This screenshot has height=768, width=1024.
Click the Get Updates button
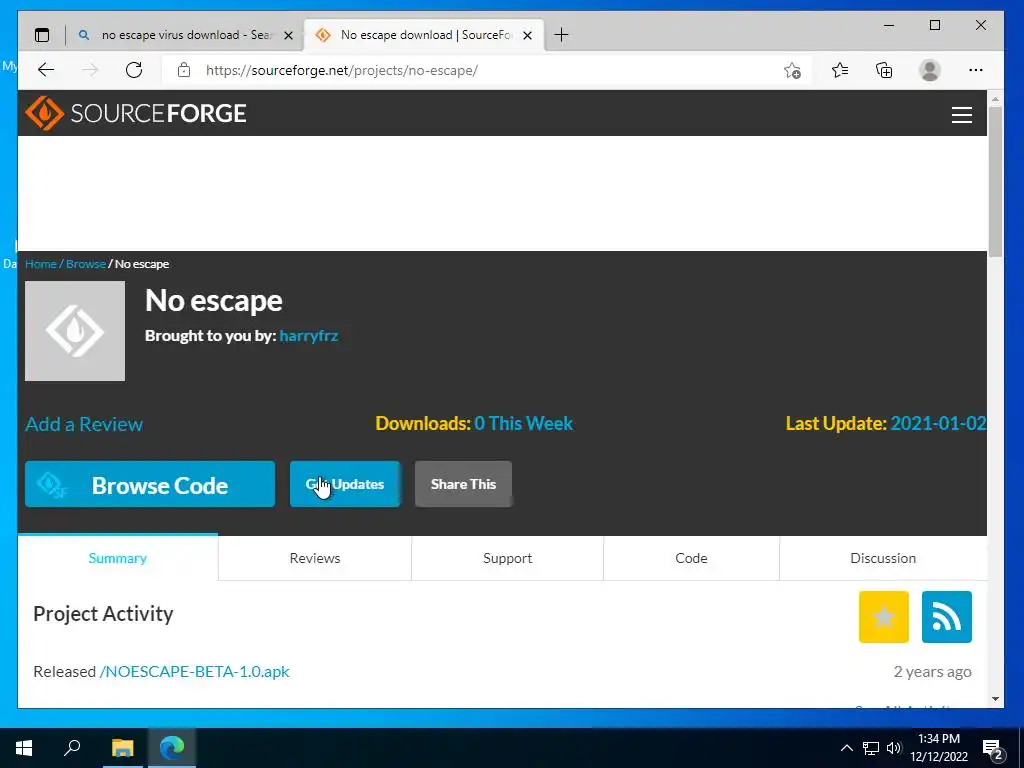(345, 484)
